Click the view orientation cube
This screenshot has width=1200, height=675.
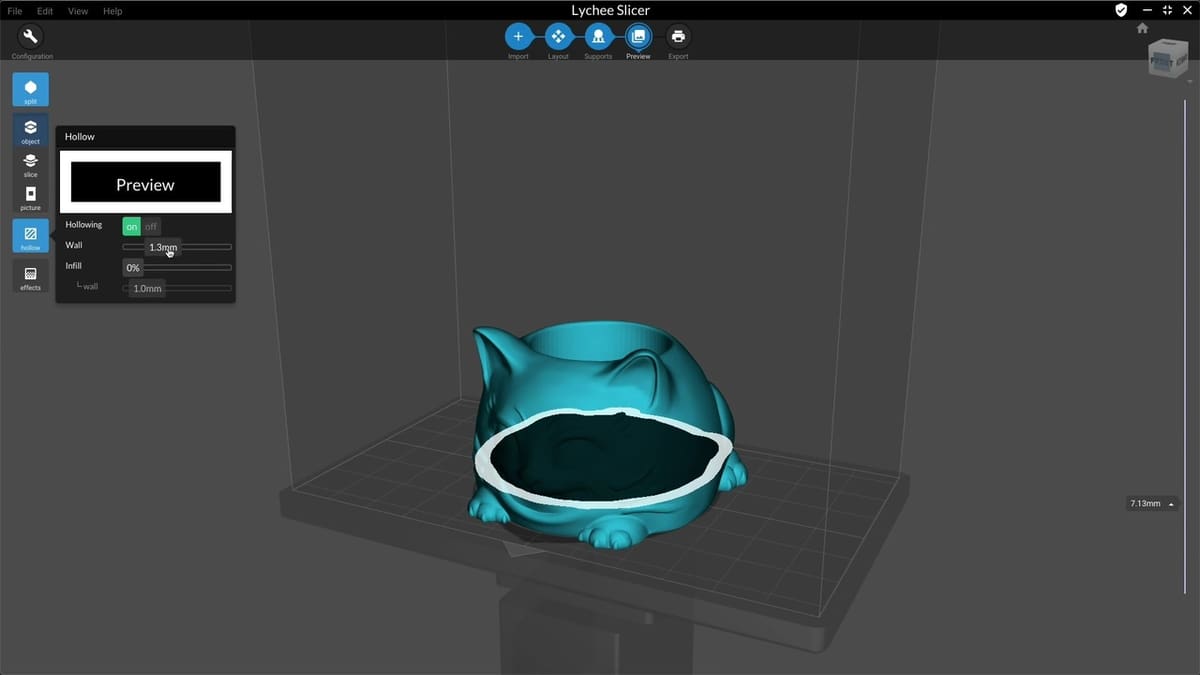tap(1167, 58)
